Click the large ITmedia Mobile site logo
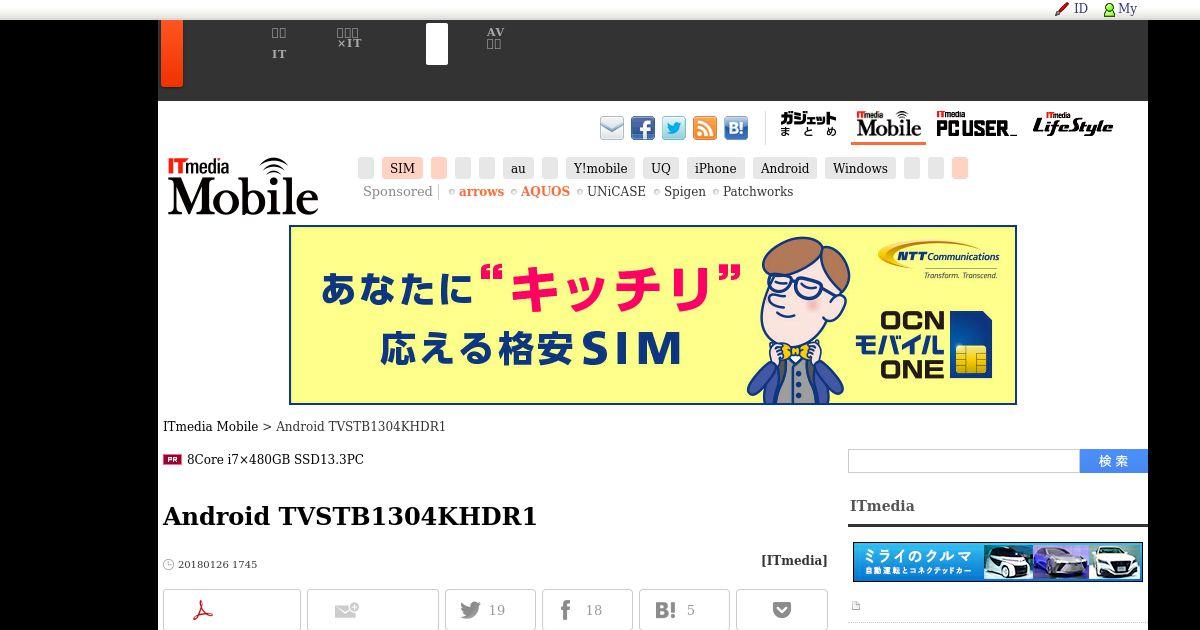 [243, 186]
